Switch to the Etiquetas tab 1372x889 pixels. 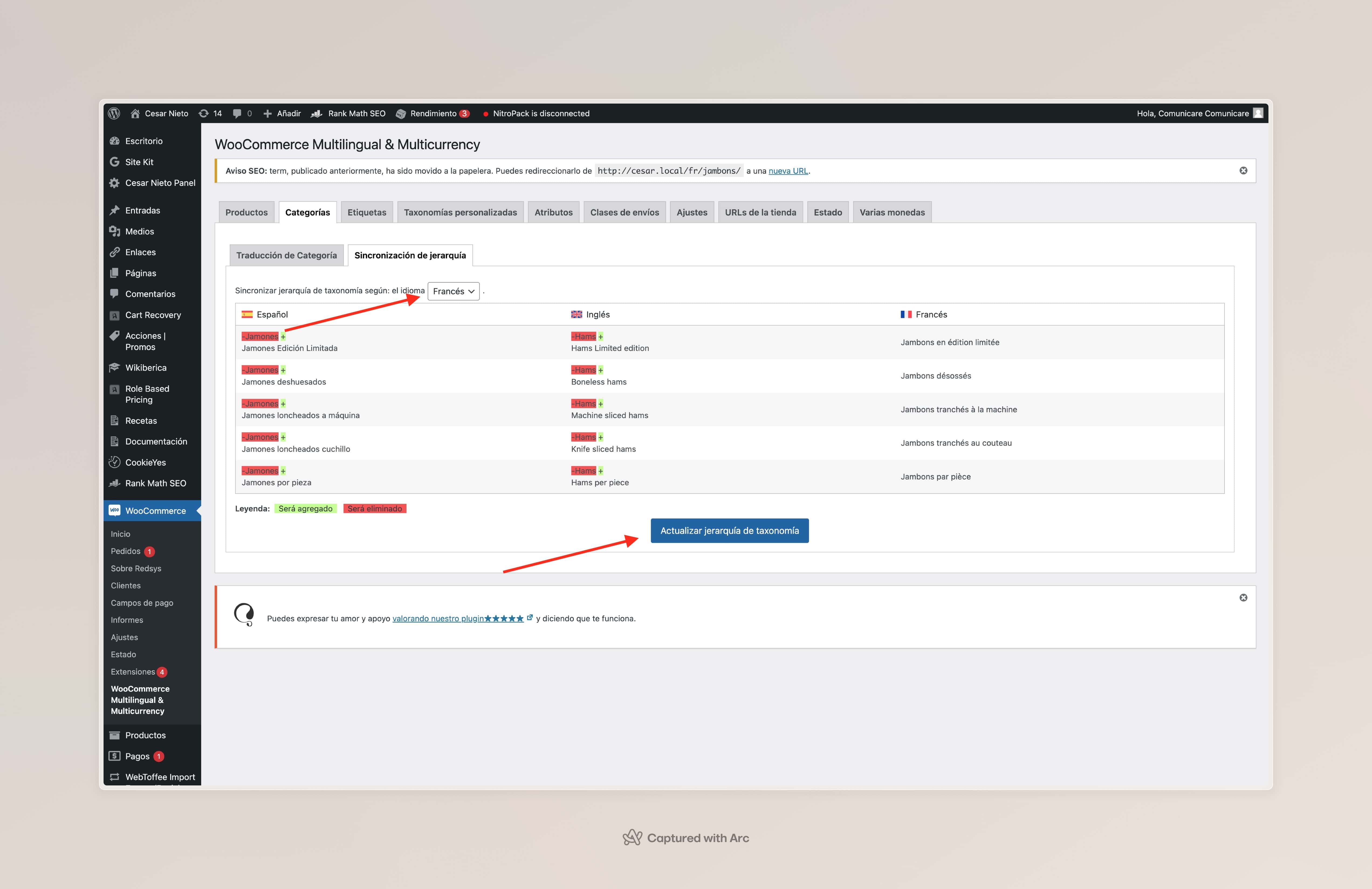(x=367, y=212)
